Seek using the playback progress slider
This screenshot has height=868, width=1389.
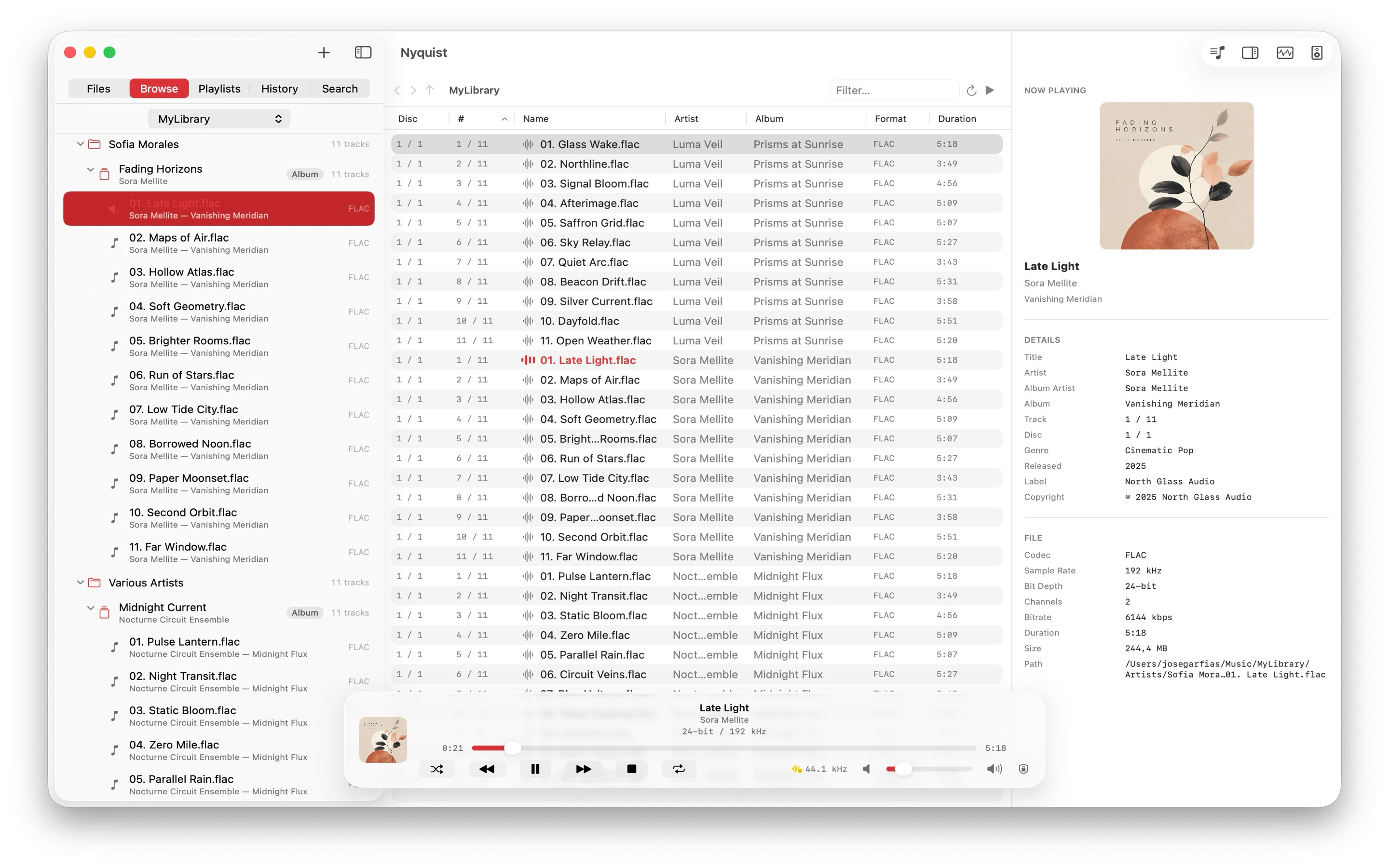(724, 748)
